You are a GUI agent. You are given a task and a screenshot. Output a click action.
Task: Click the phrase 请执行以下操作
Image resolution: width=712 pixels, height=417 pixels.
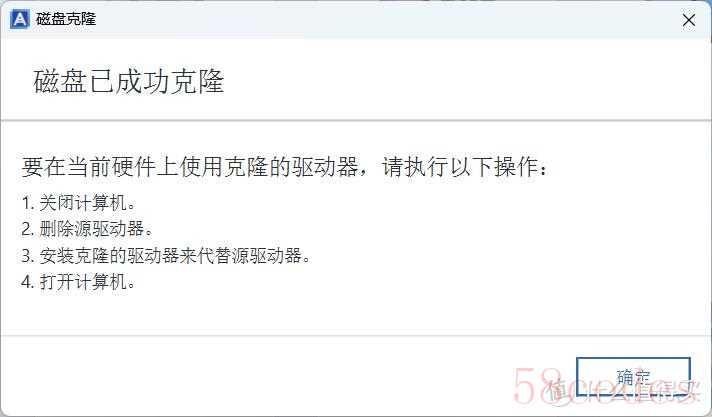[460, 167]
